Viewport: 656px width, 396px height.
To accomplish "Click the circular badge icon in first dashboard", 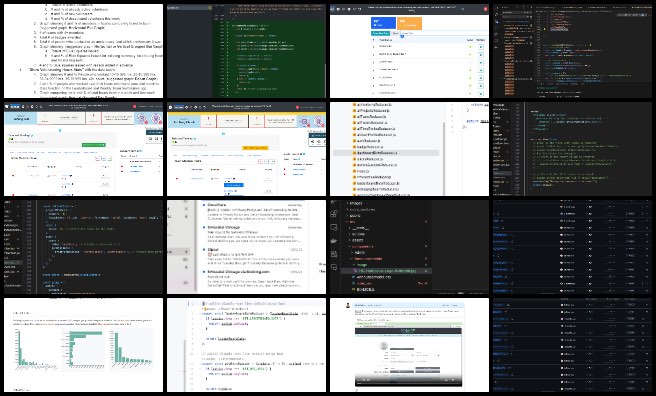I will (141, 119).
